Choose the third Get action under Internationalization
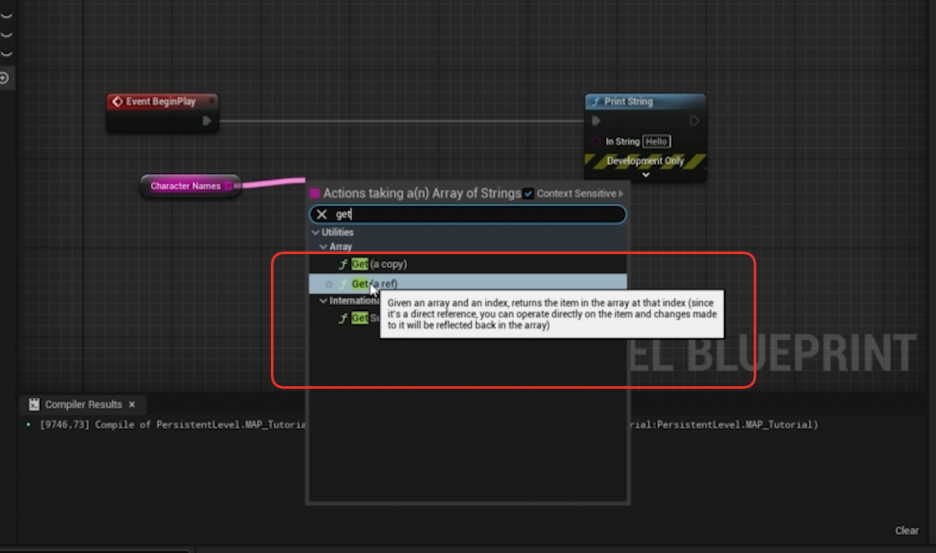The width and height of the screenshot is (936, 553). pos(359,318)
